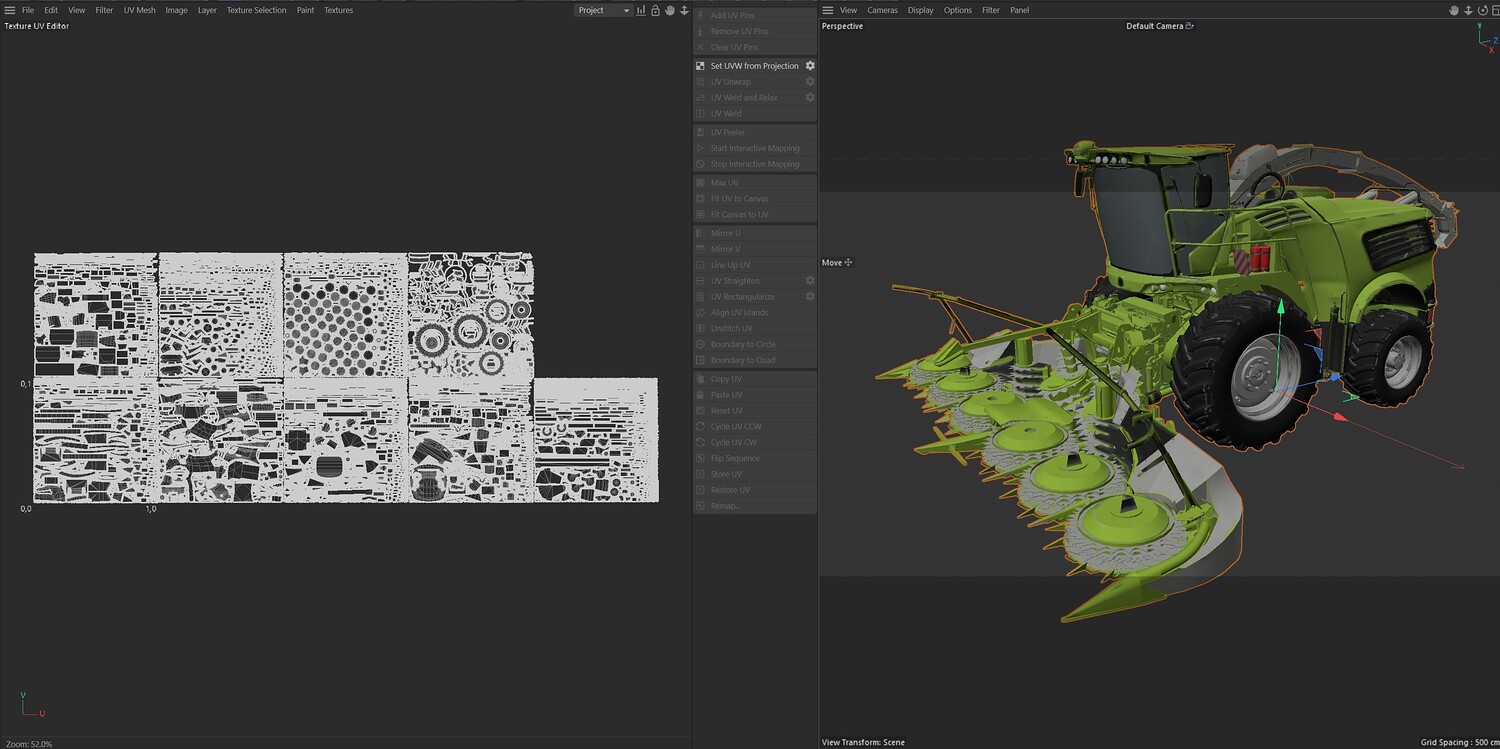Click the Default Camera label
Screen dimensions: 1500x749
click(x=1155, y=26)
